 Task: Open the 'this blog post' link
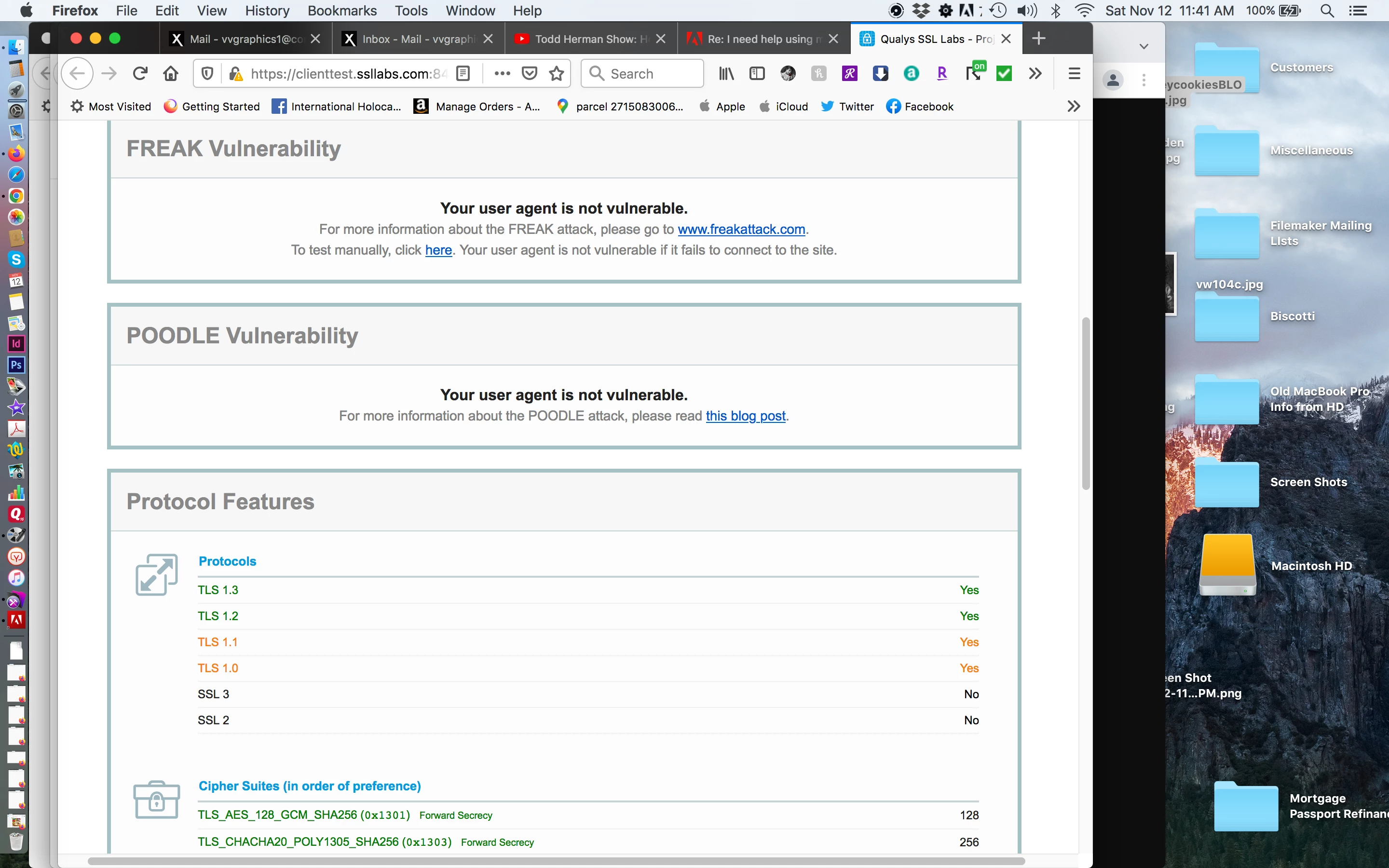click(746, 416)
